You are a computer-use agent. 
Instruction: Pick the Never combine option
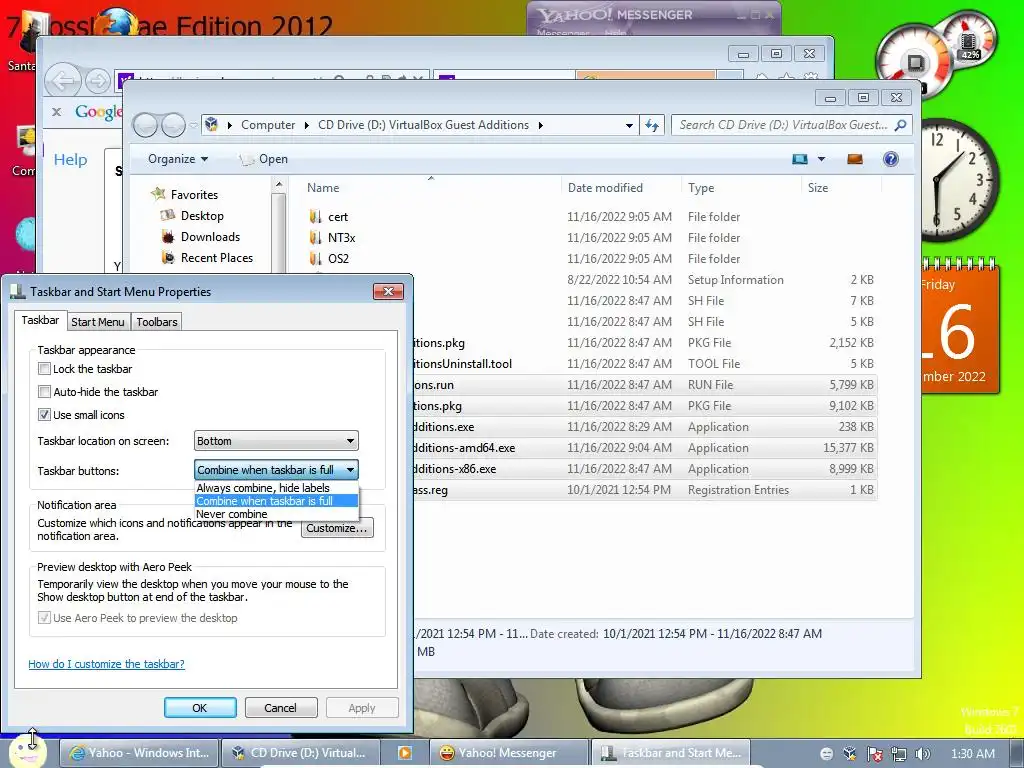pos(276,514)
